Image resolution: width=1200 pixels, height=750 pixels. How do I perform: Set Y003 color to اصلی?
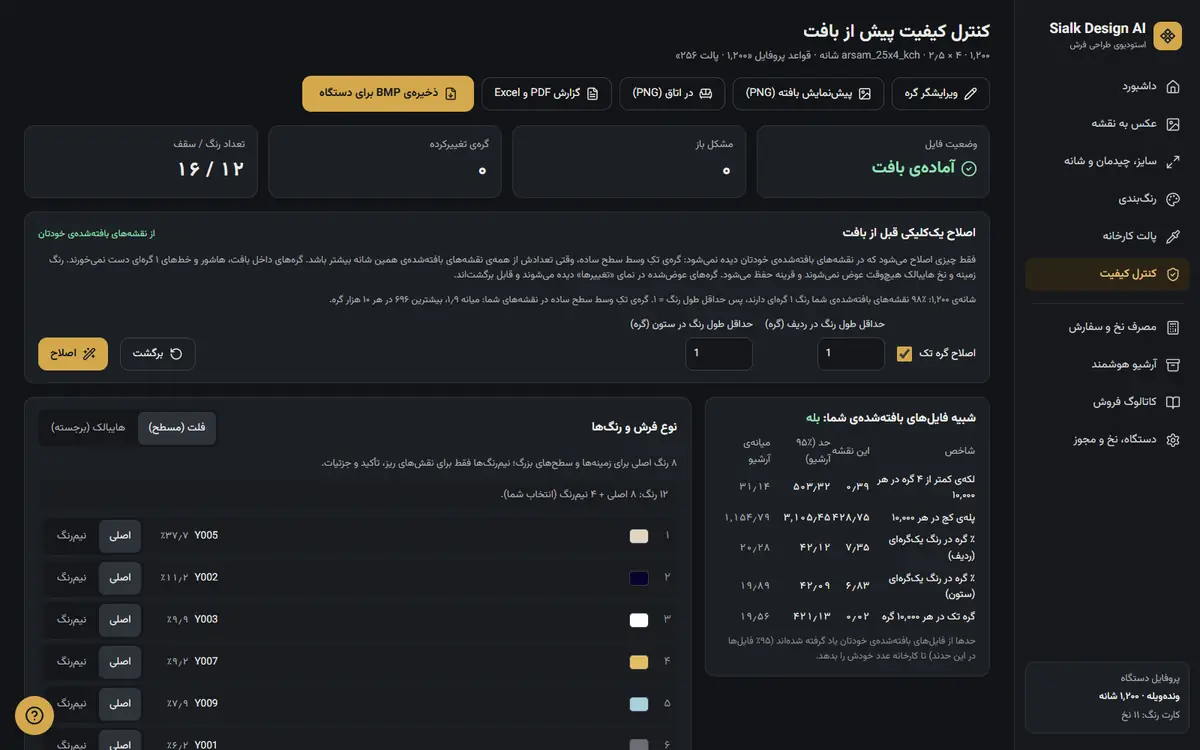pos(120,620)
